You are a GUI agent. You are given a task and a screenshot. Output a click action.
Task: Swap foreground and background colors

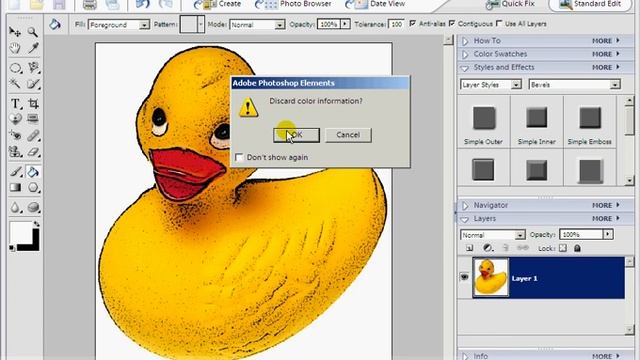(x=36, y=224)
